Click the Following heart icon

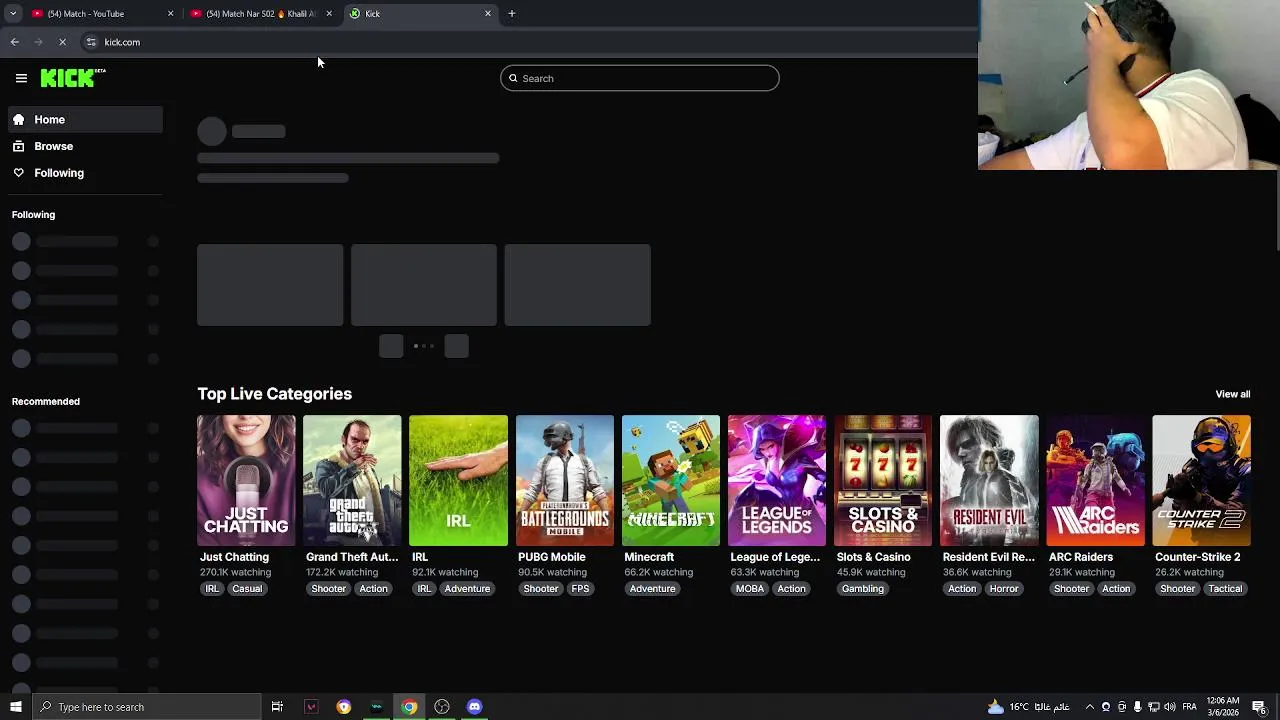pyautogui.click(x=18, y=173)
